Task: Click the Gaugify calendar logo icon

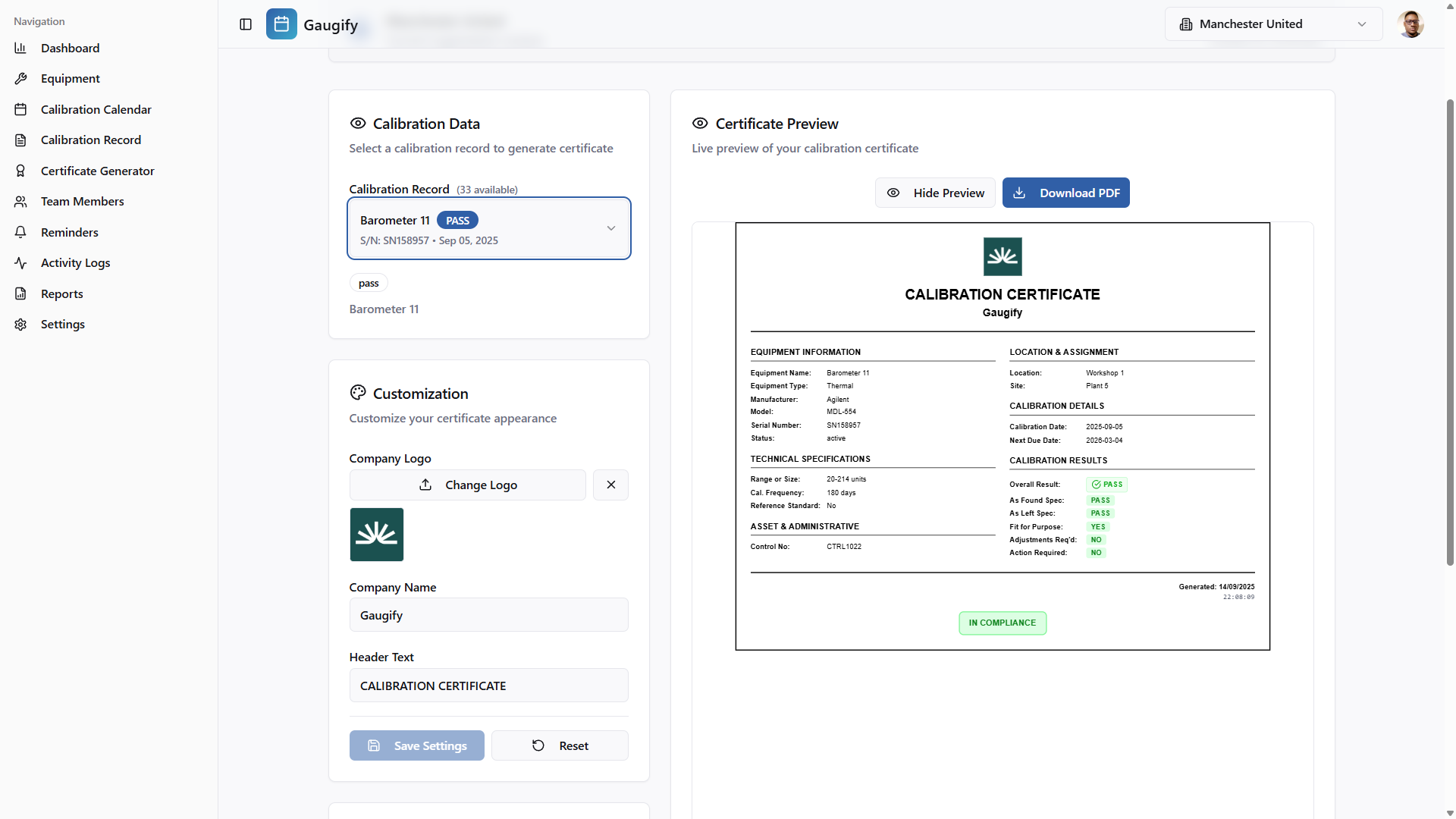Action: [x=281, y=24]
